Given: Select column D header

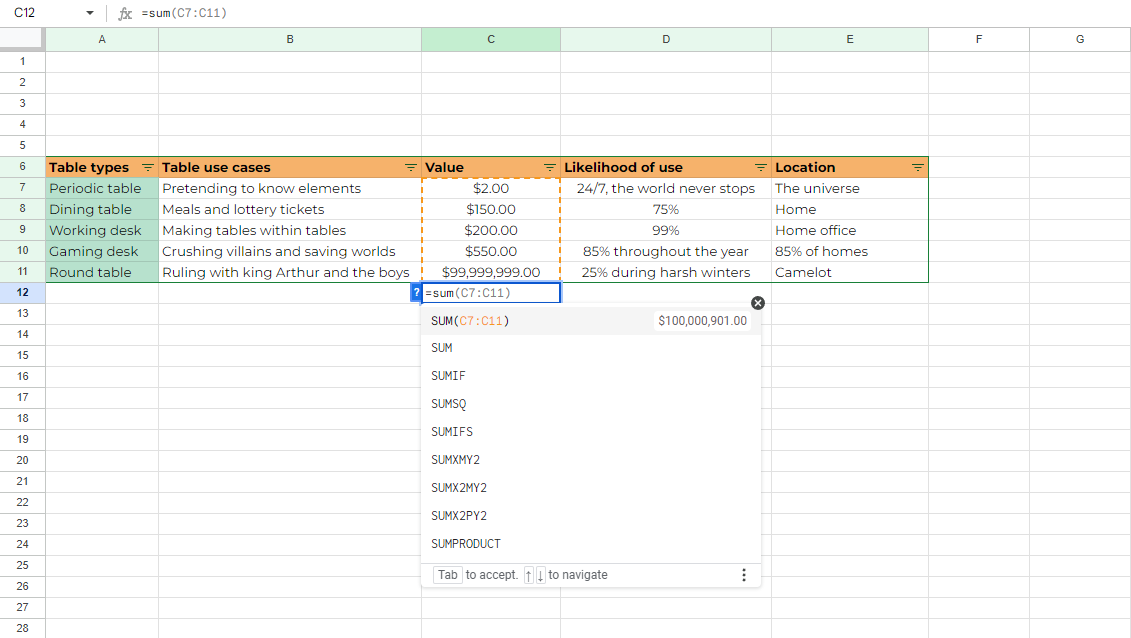Looking at the screenshot, I should (x=666, y=40).
